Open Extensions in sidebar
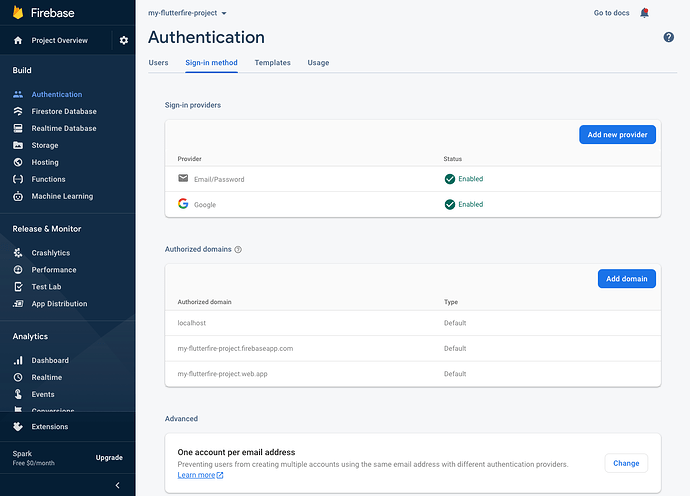690x496 pixels. [50, 426]
